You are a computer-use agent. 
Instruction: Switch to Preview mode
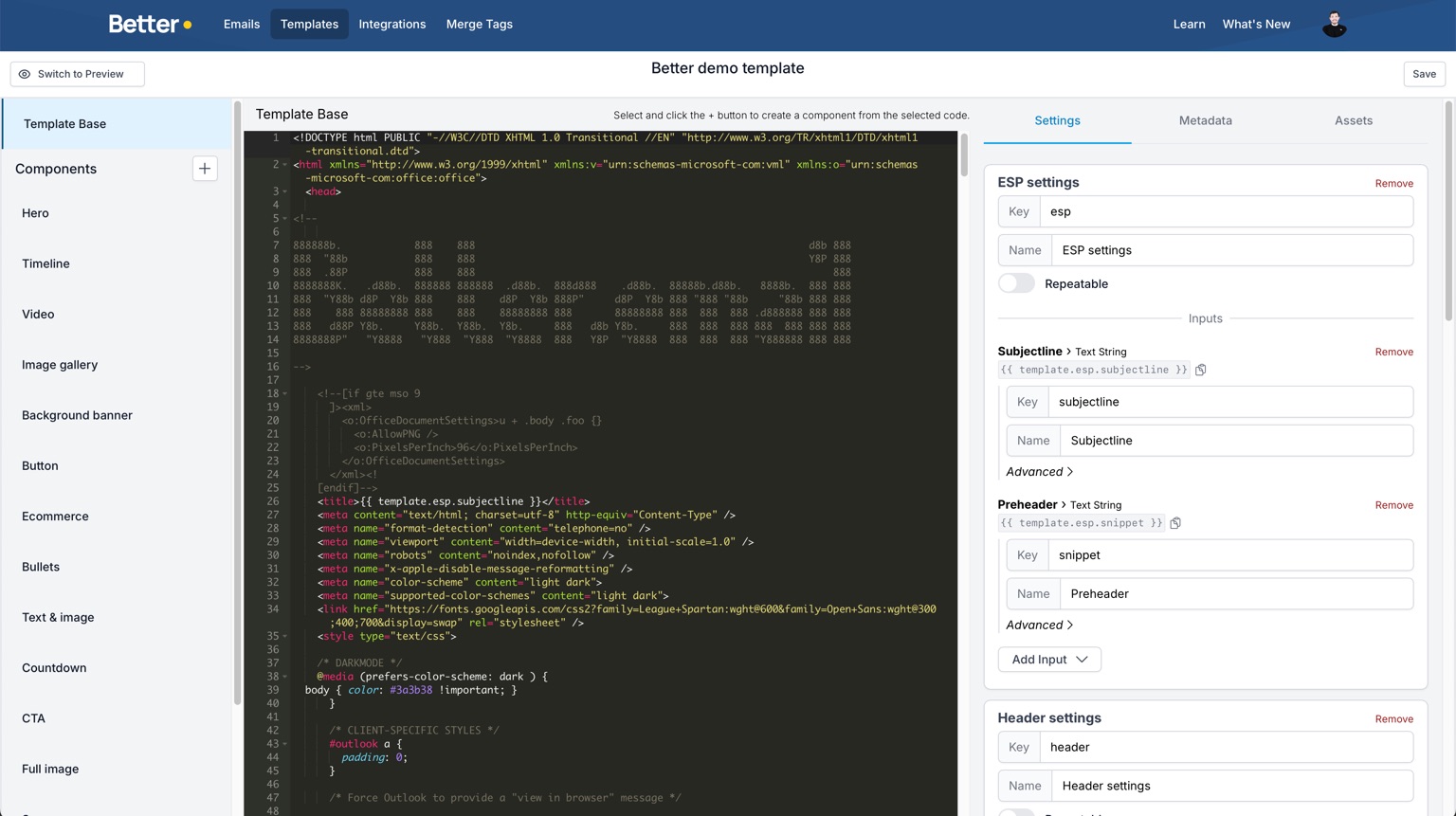pyautogui.click(x=77, y=73)
